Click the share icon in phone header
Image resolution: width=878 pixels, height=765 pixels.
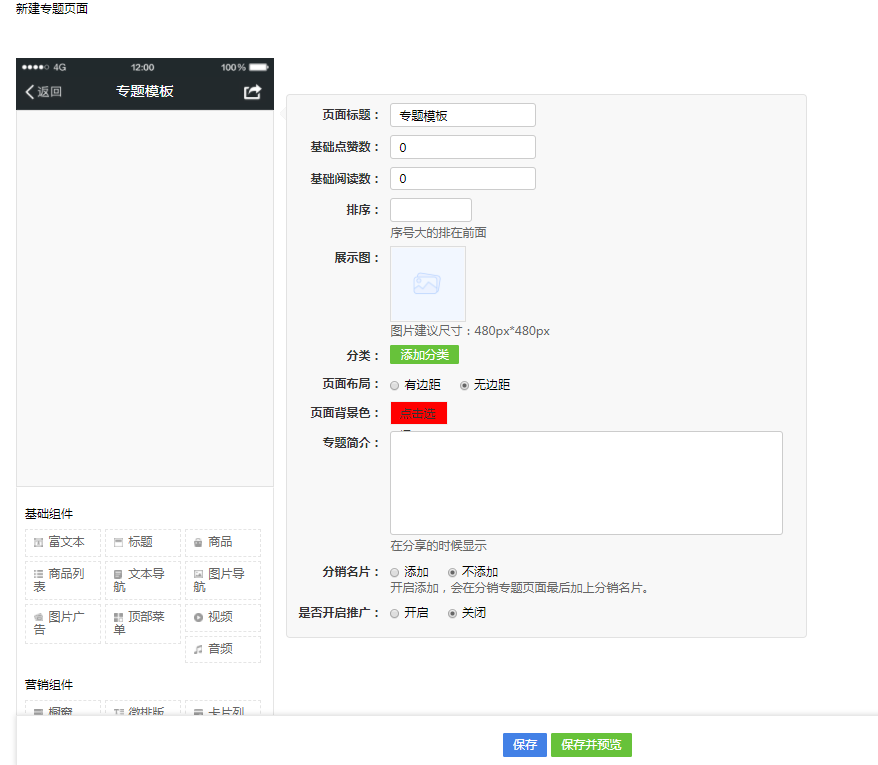(x=252, y=92)
